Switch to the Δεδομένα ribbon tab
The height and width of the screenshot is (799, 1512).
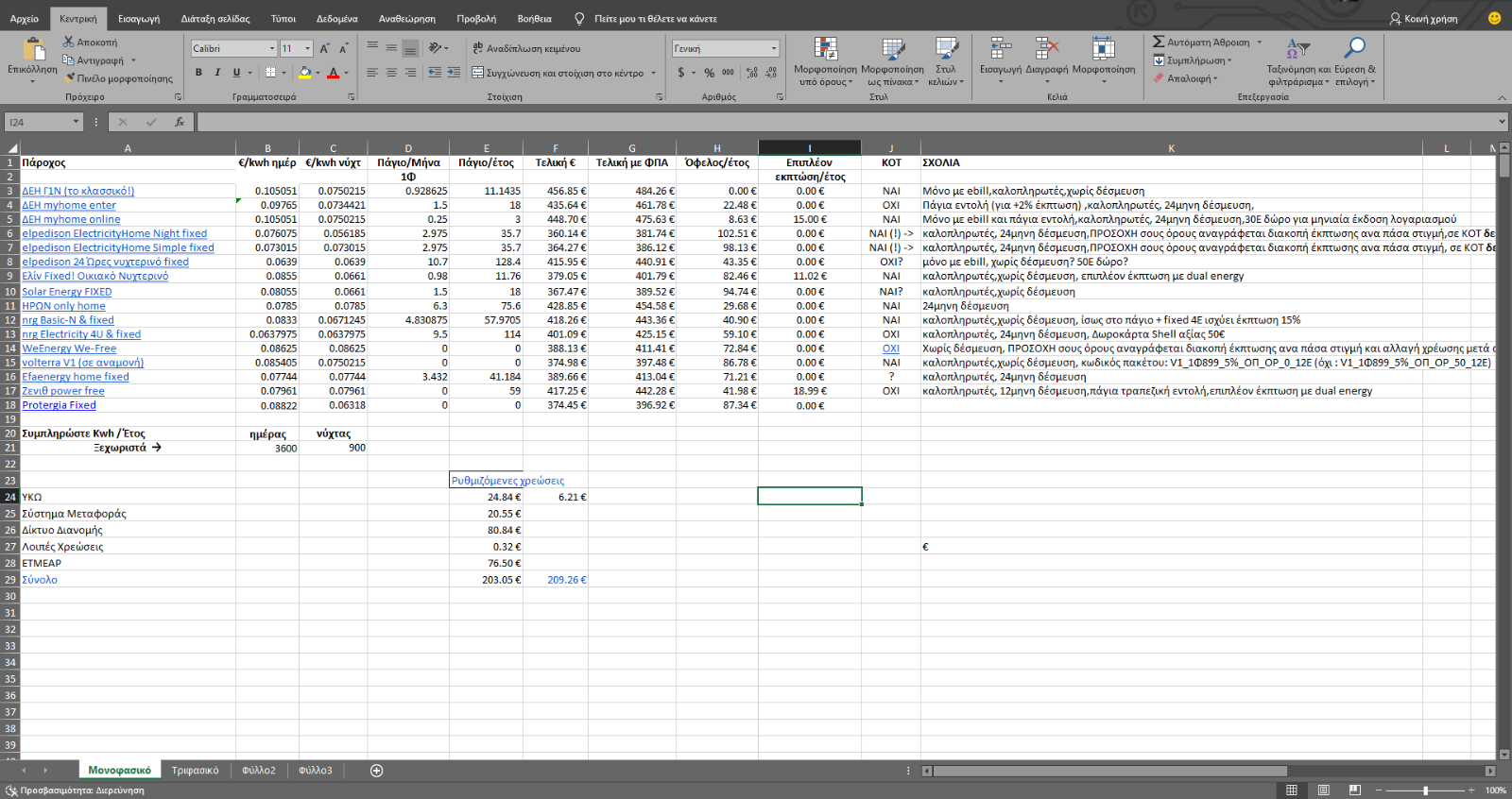(x=337, y=18)
